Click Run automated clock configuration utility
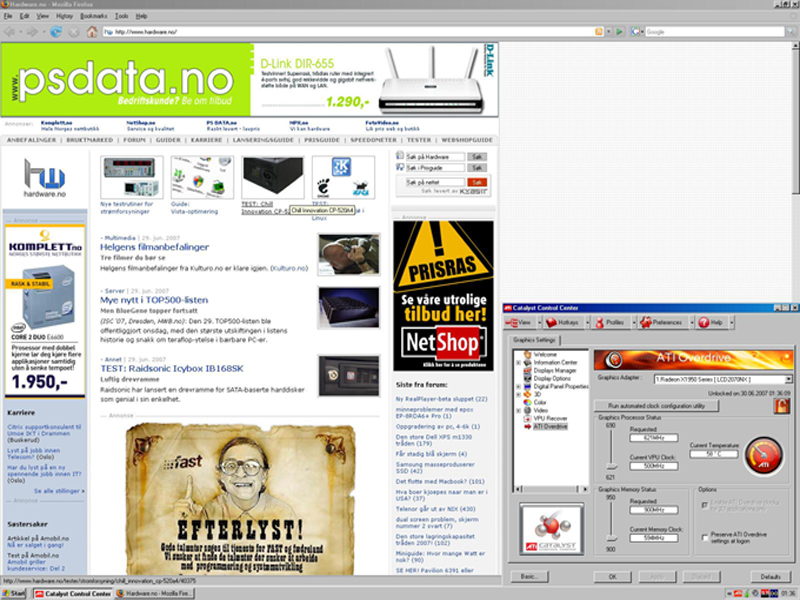800x600 pixels. point(656,406)
